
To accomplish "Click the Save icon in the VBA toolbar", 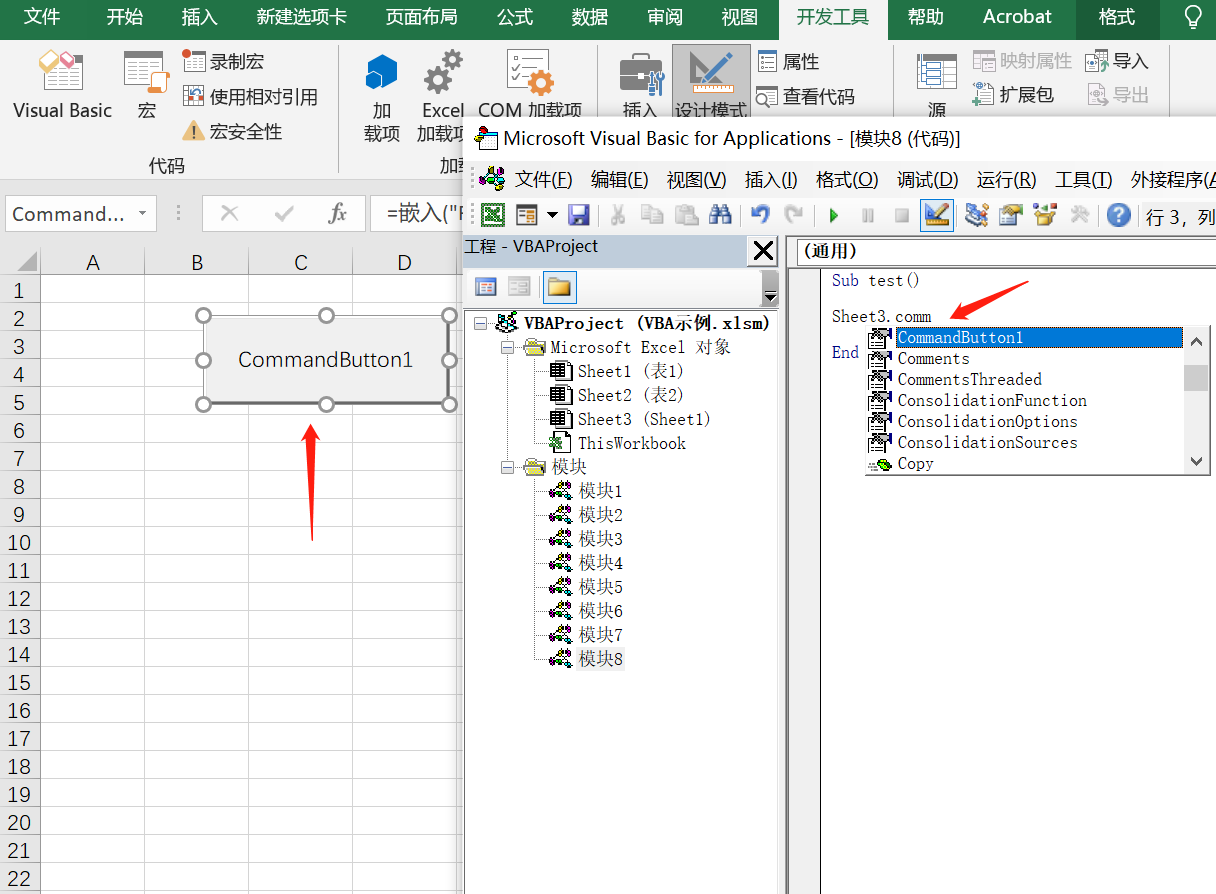I will tap(579, 214).
